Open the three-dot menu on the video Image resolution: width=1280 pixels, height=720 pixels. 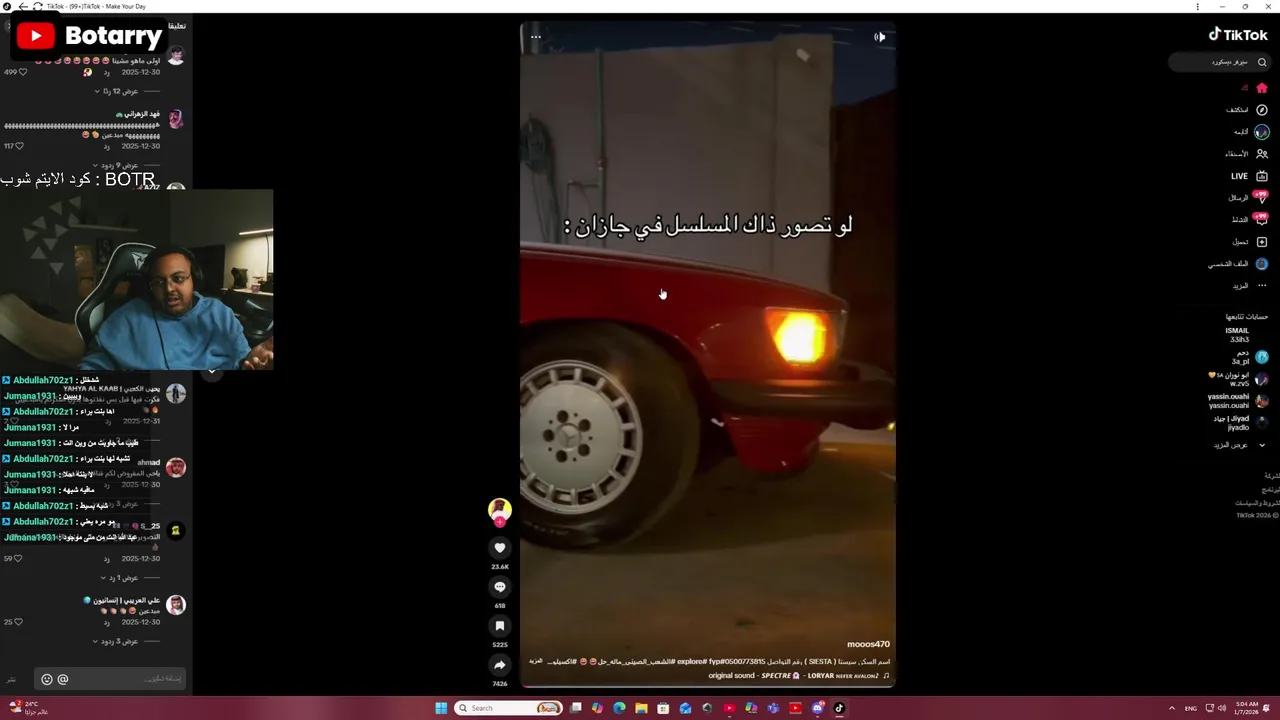tap(536, 37)
